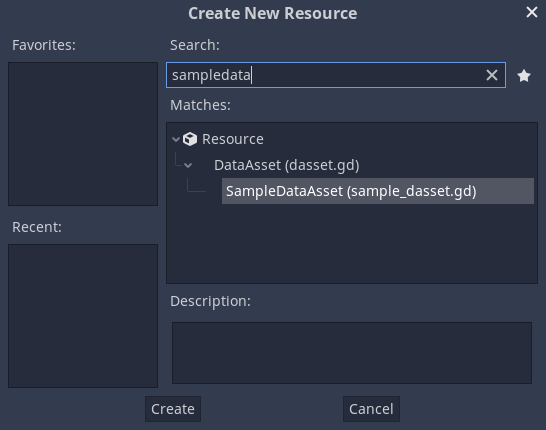Click the Resource cube icon
Viewport: 546px width, 430px height.
click(x=190, y=139)
